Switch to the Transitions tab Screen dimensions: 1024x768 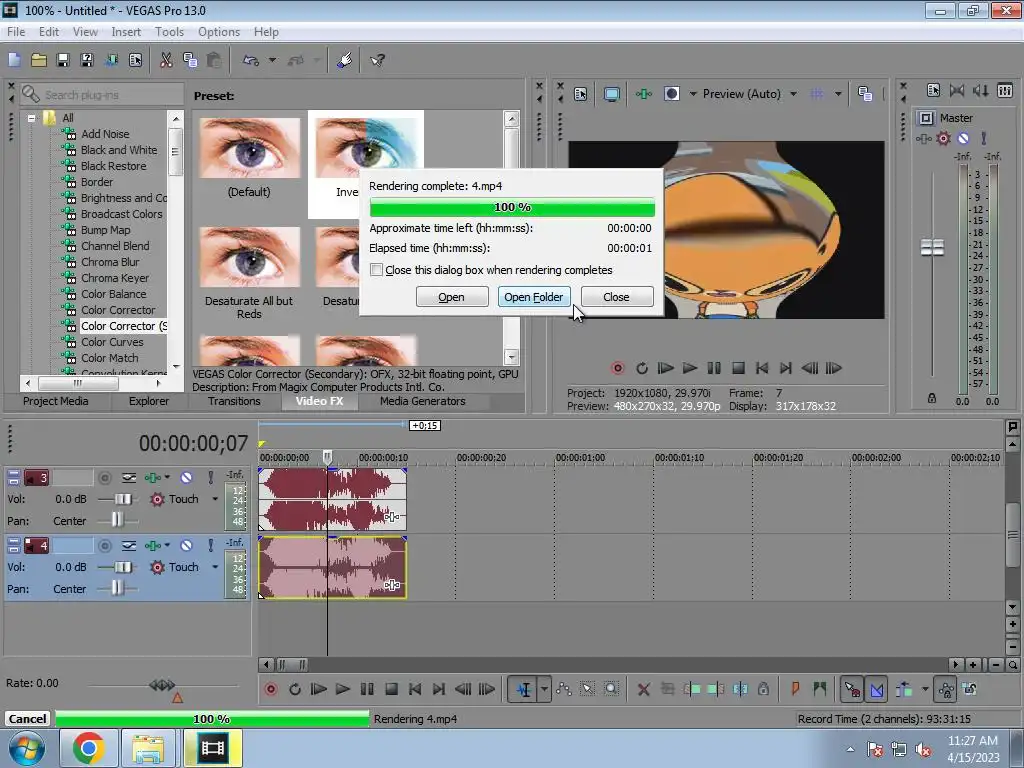coord(234,401)
